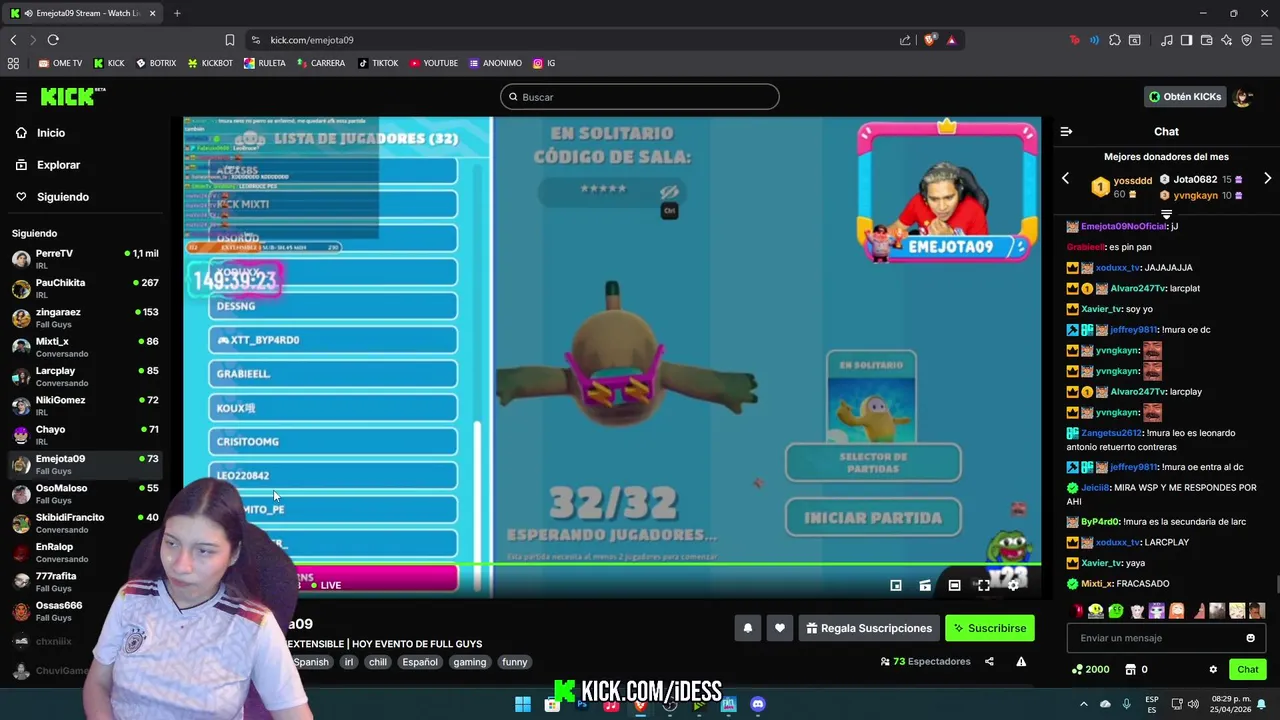Click the Suscribirse button
Screen dimensions: 1280x720
point(990,628)
